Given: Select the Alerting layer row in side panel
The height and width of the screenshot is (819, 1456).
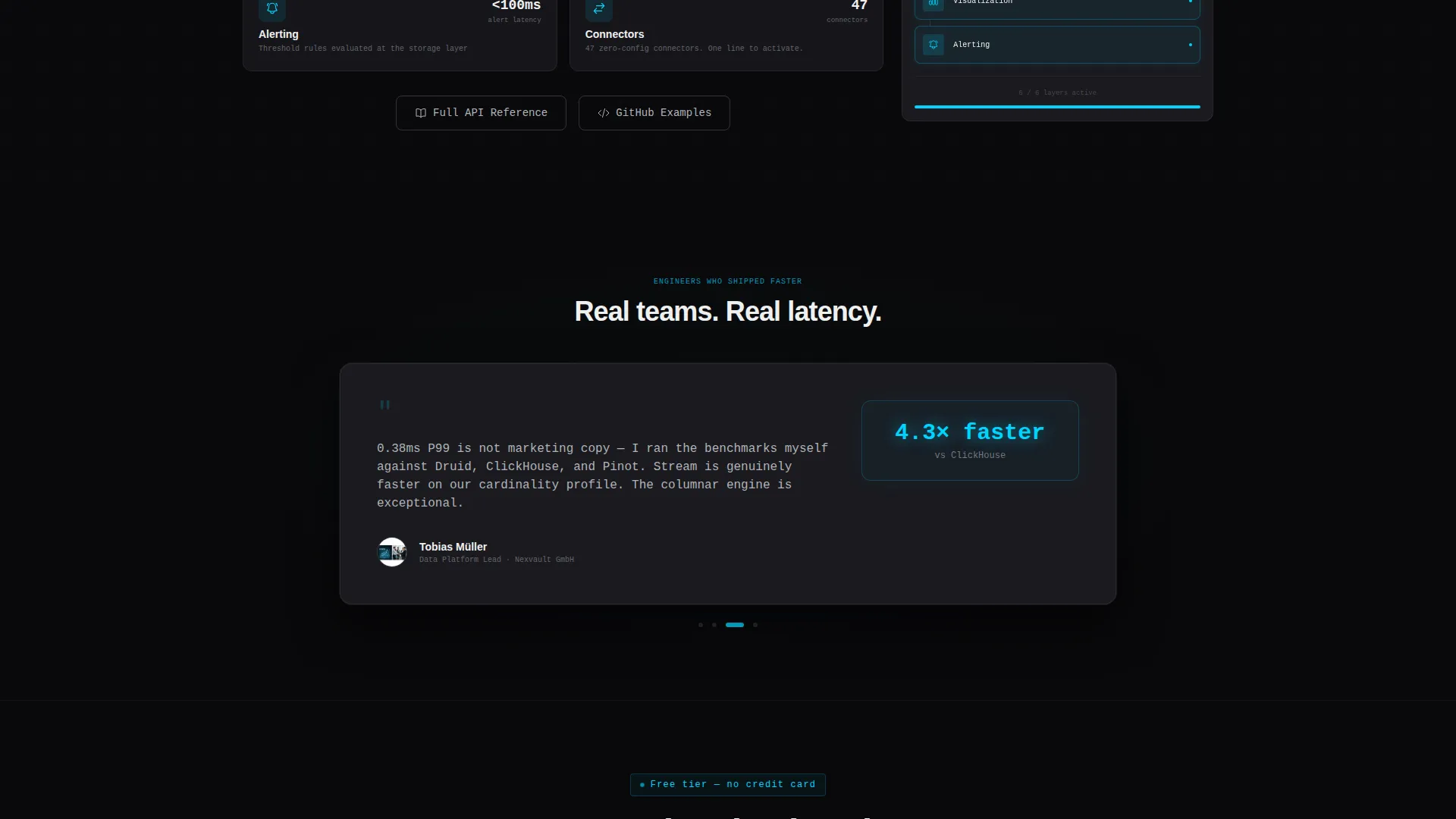Looking at the screenshot, I should (1057, 45).
